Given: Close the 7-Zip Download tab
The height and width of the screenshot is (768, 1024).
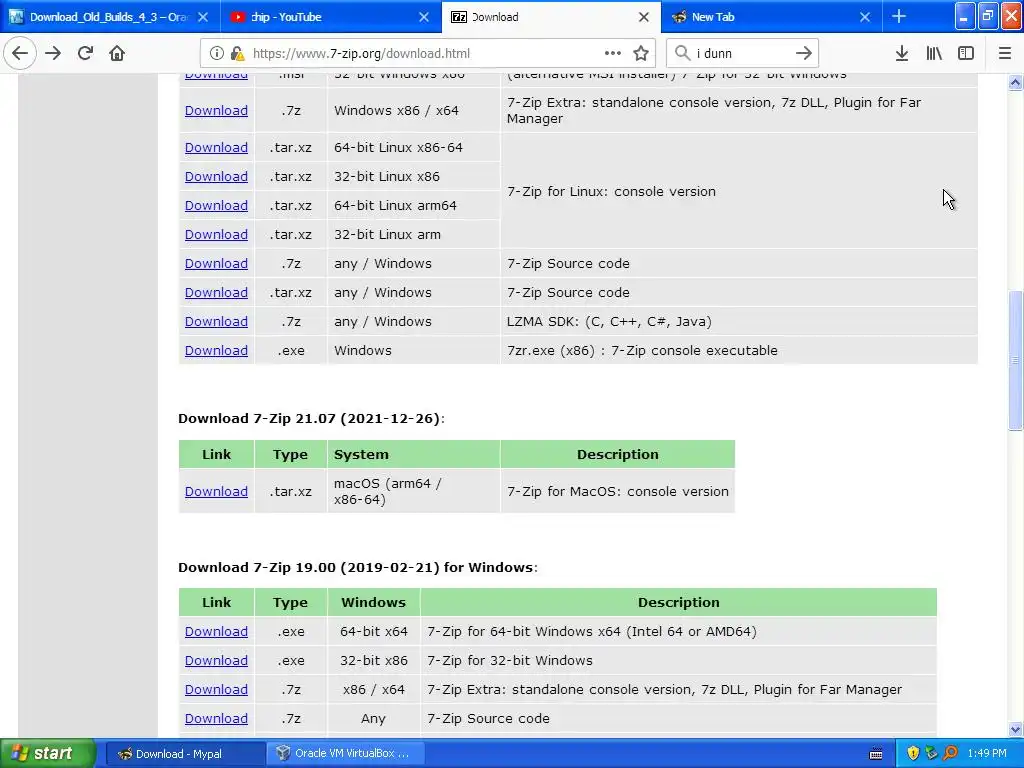Looking at the screenshot, I should 644,17.
